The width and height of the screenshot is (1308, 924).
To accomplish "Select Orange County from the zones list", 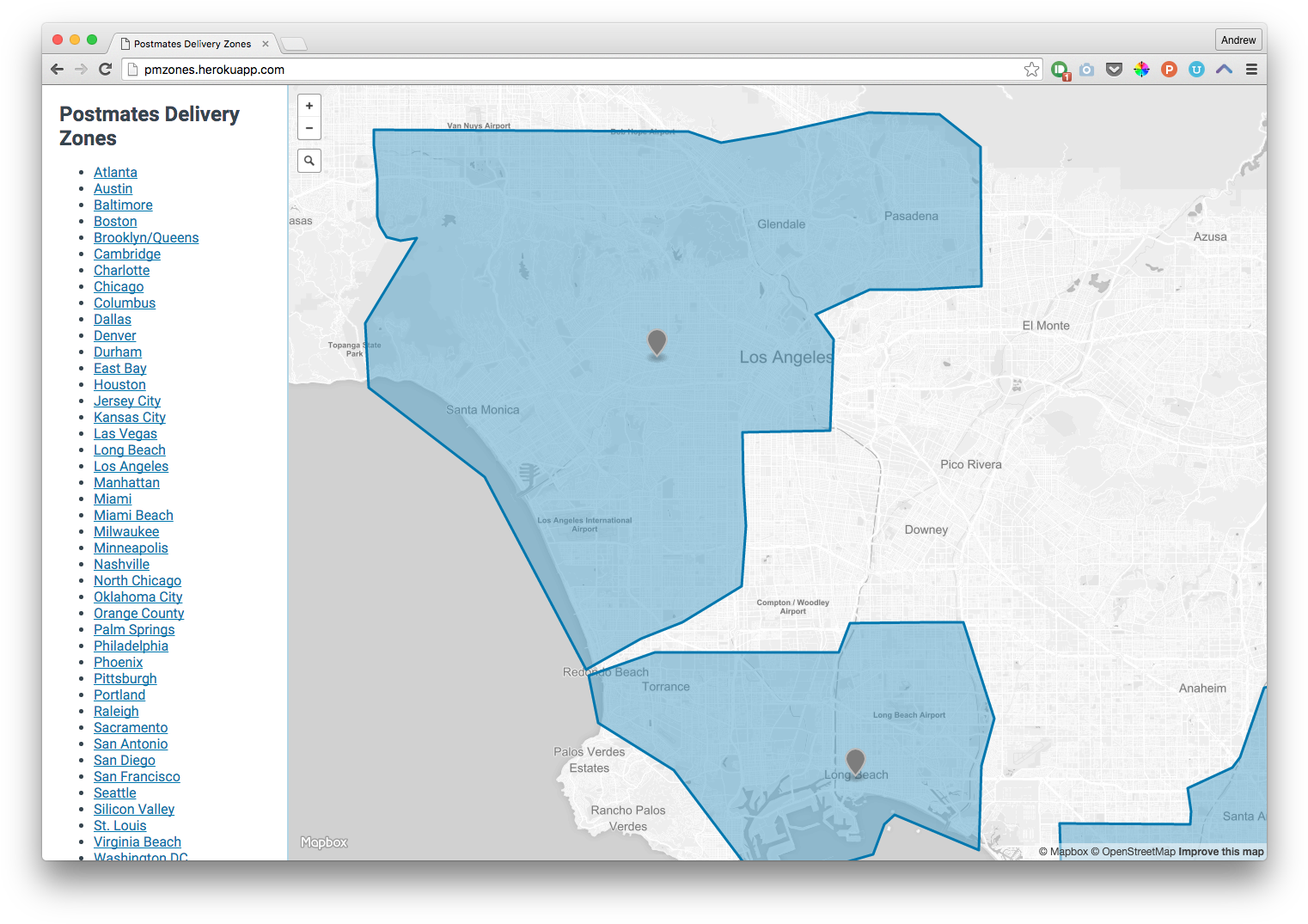I will tap(138, 614).
